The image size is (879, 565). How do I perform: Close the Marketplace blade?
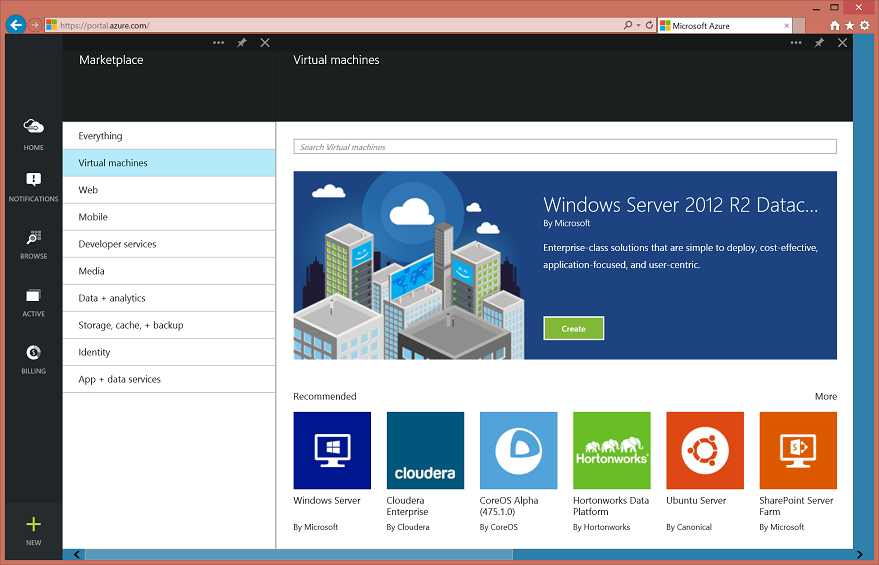point(265,43)
